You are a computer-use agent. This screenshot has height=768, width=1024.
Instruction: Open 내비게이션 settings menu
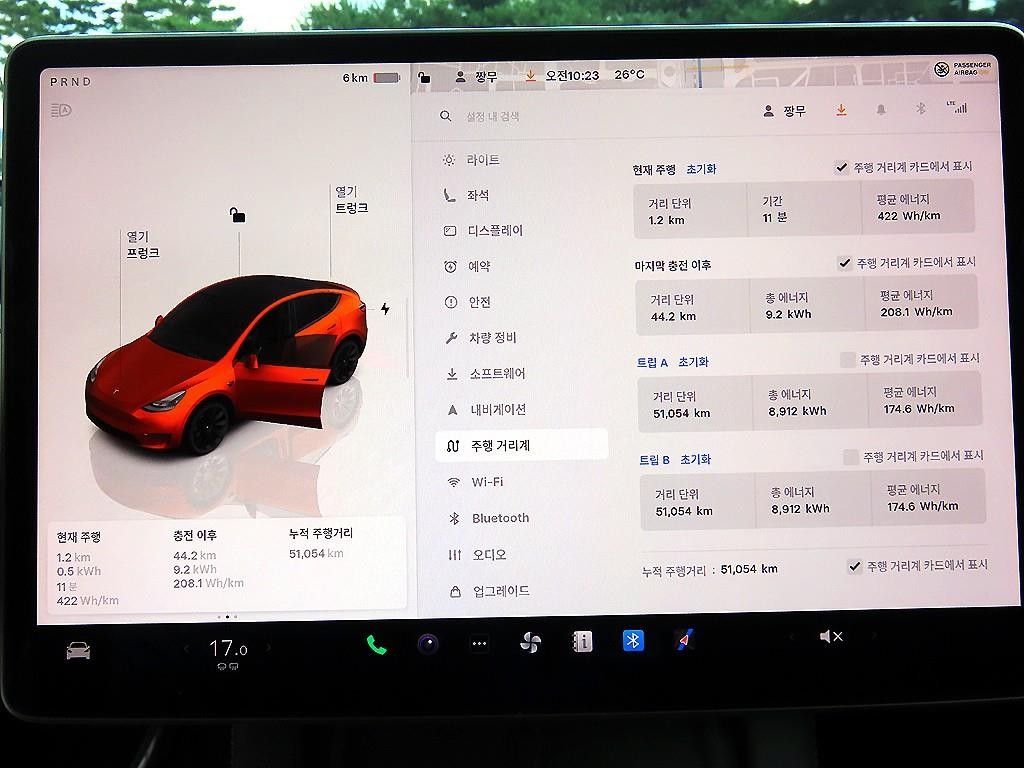[487, 409]
